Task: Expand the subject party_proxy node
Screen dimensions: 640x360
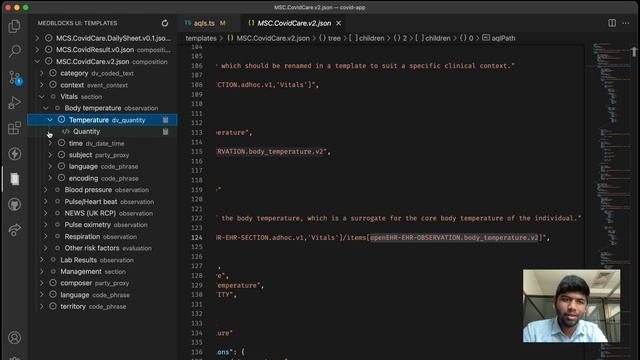Action: pyautogui.click(x=50, y=155)
